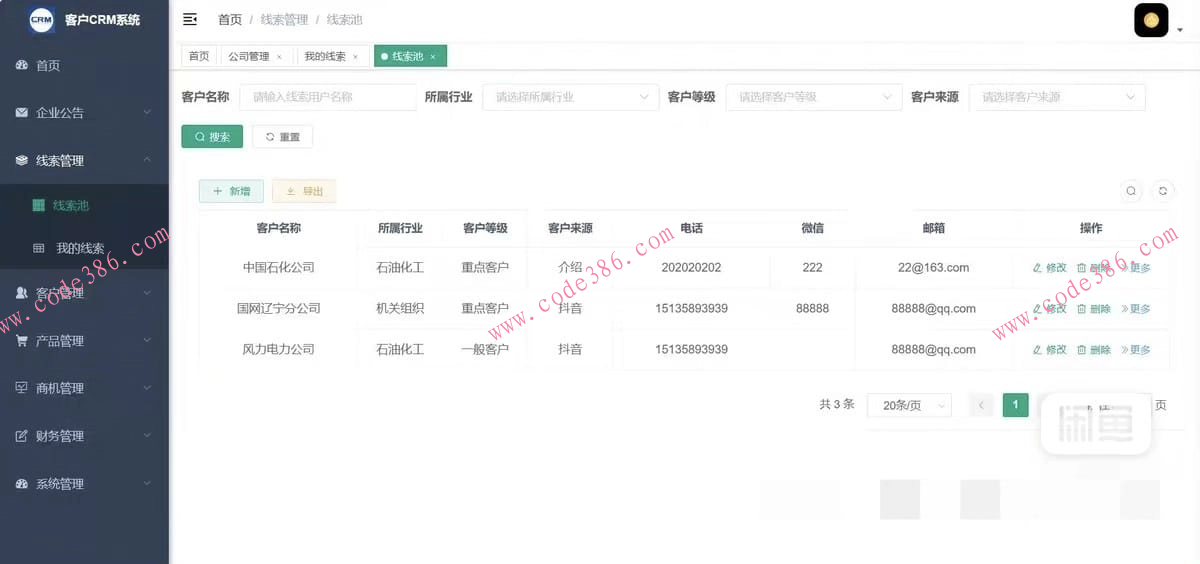
Task: Click the email 22@163.com
Action: [933, 268]
